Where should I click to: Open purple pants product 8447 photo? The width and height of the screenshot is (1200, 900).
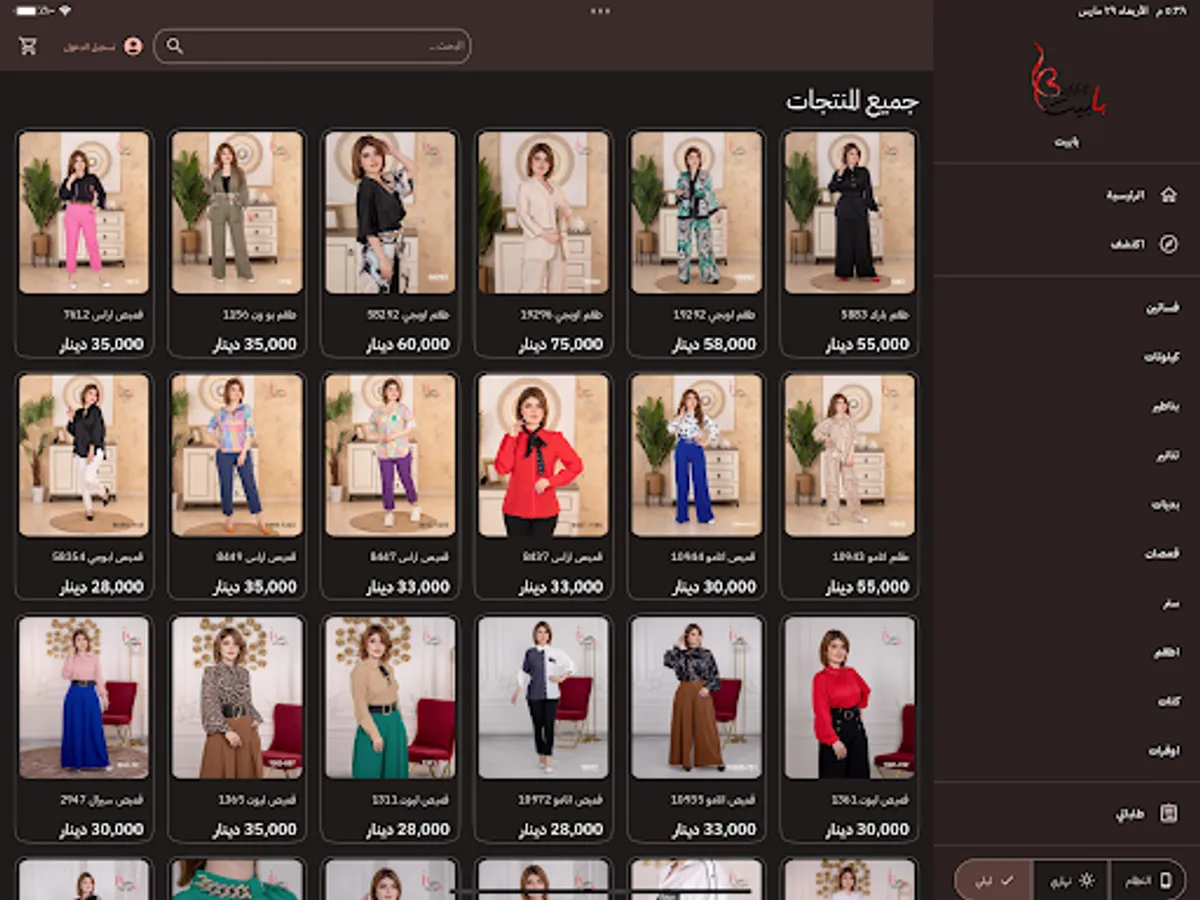[x=390, y=455]
